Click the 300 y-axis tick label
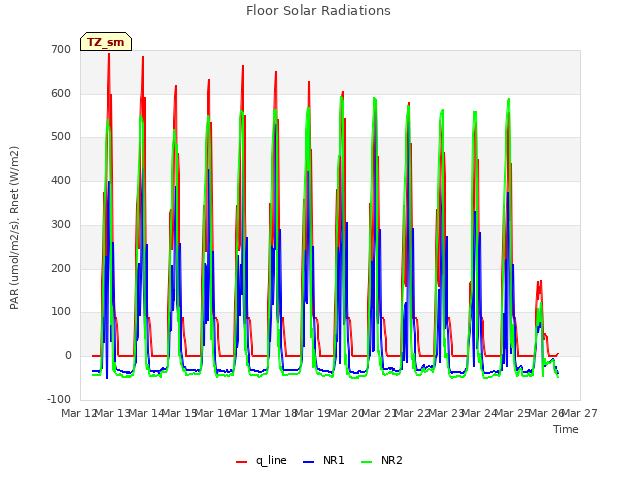The height and width of the screenshot is (480, 640). (x=61, y=224)
